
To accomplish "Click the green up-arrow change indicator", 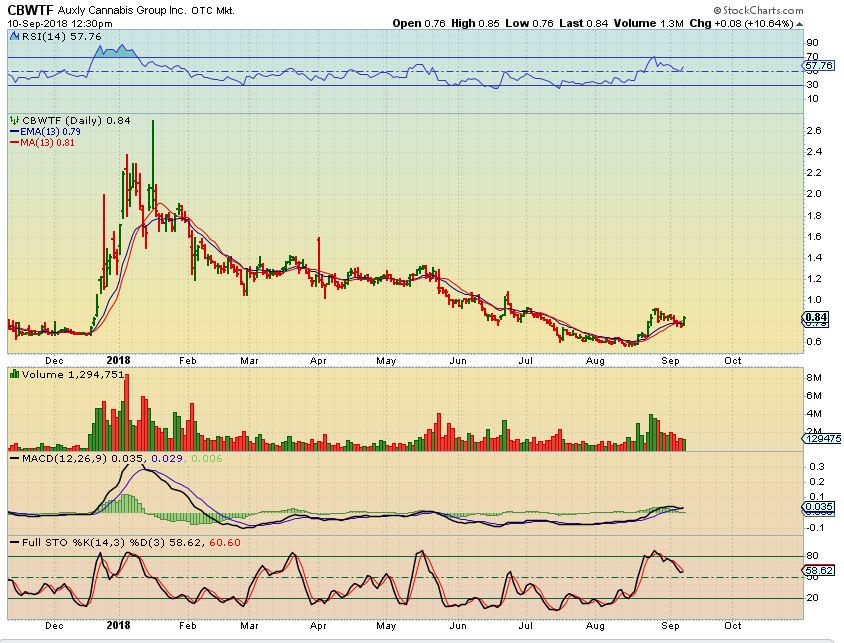I will (800, 24).
